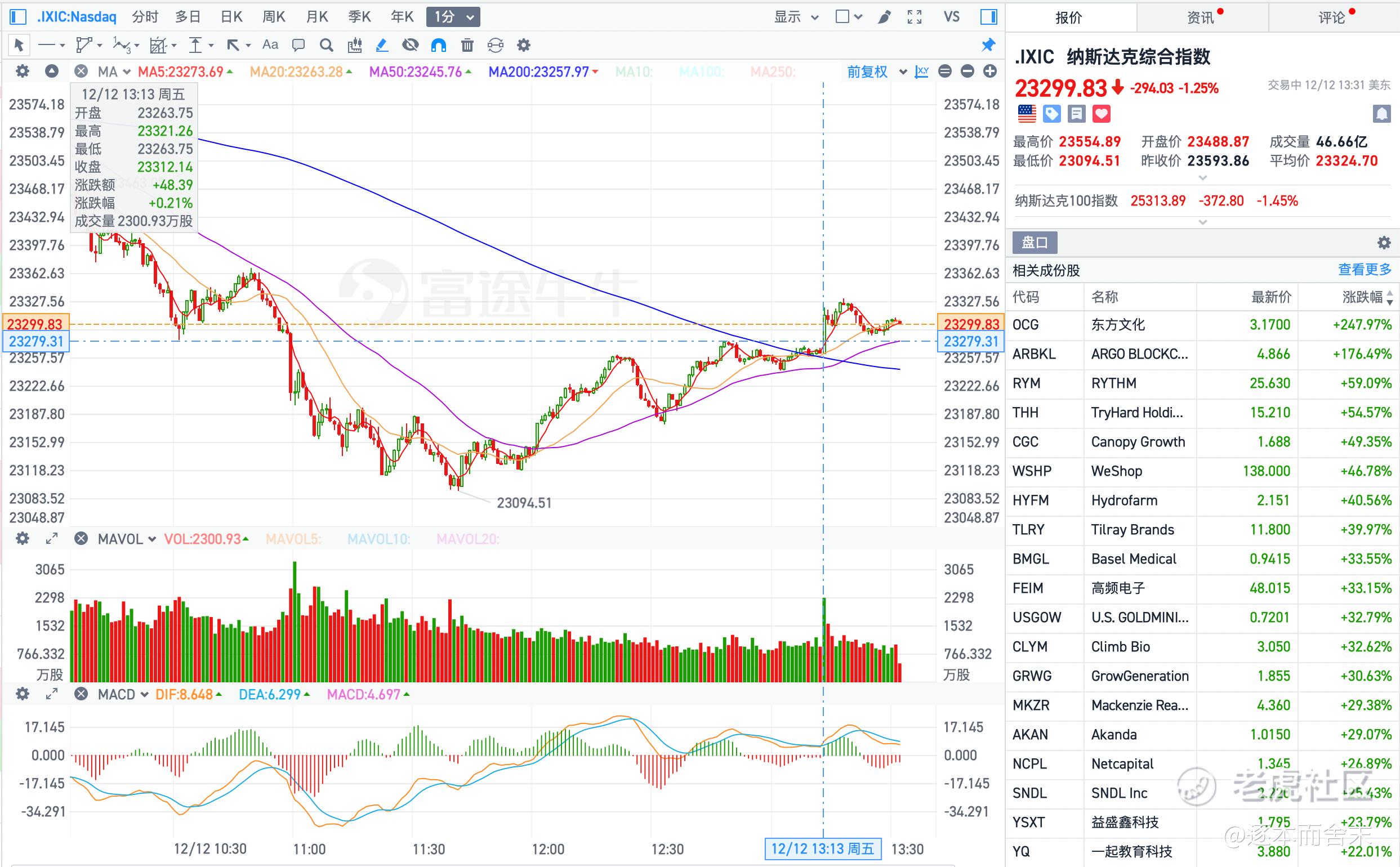Expand the 显示 display dropdown

[x=796, y=17]
